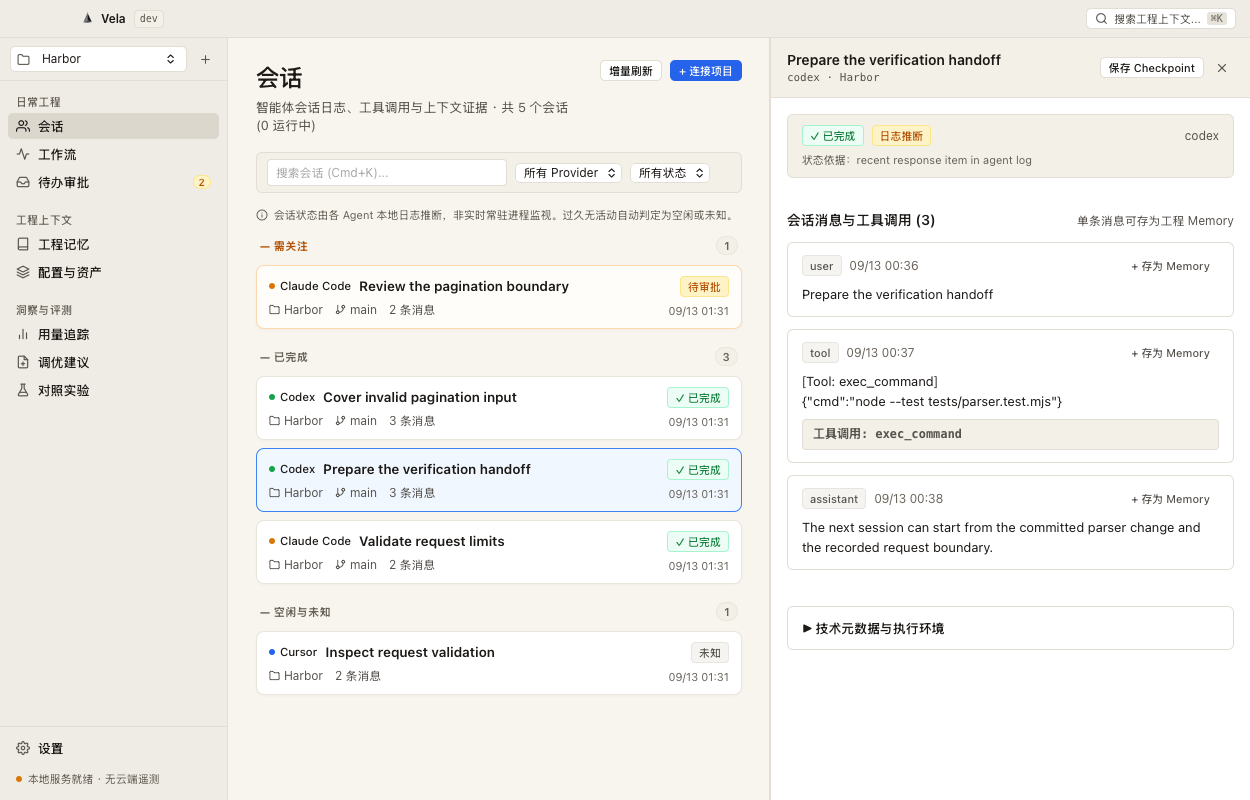1250x800 pixels.
Task: Click folder icon in Cover invalid pagination input card
Action: (274, 421)
